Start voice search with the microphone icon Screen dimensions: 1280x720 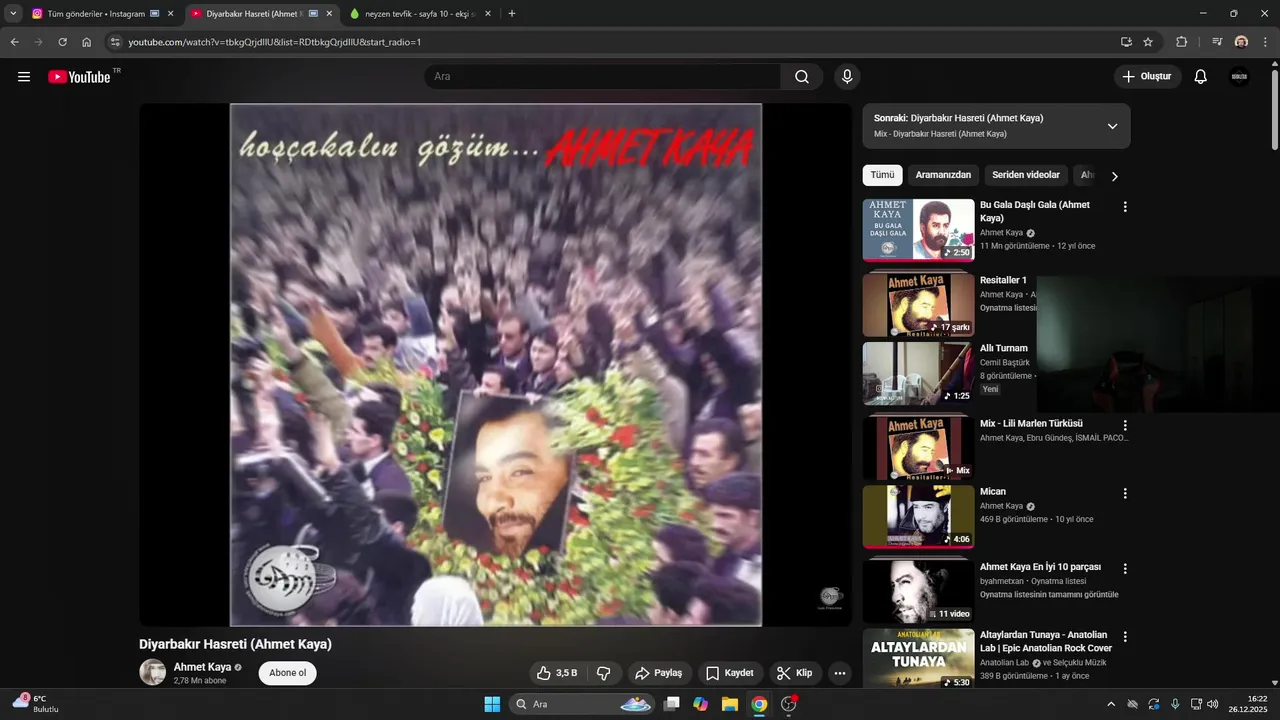point(847,77)
